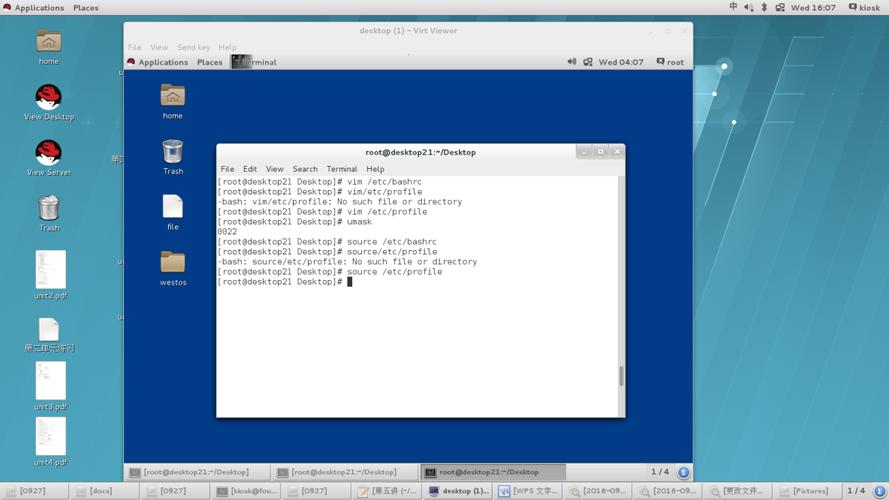Open guest Applications menu in Virt Viewer
The image size is (889, 500).
tap(157, 62)
